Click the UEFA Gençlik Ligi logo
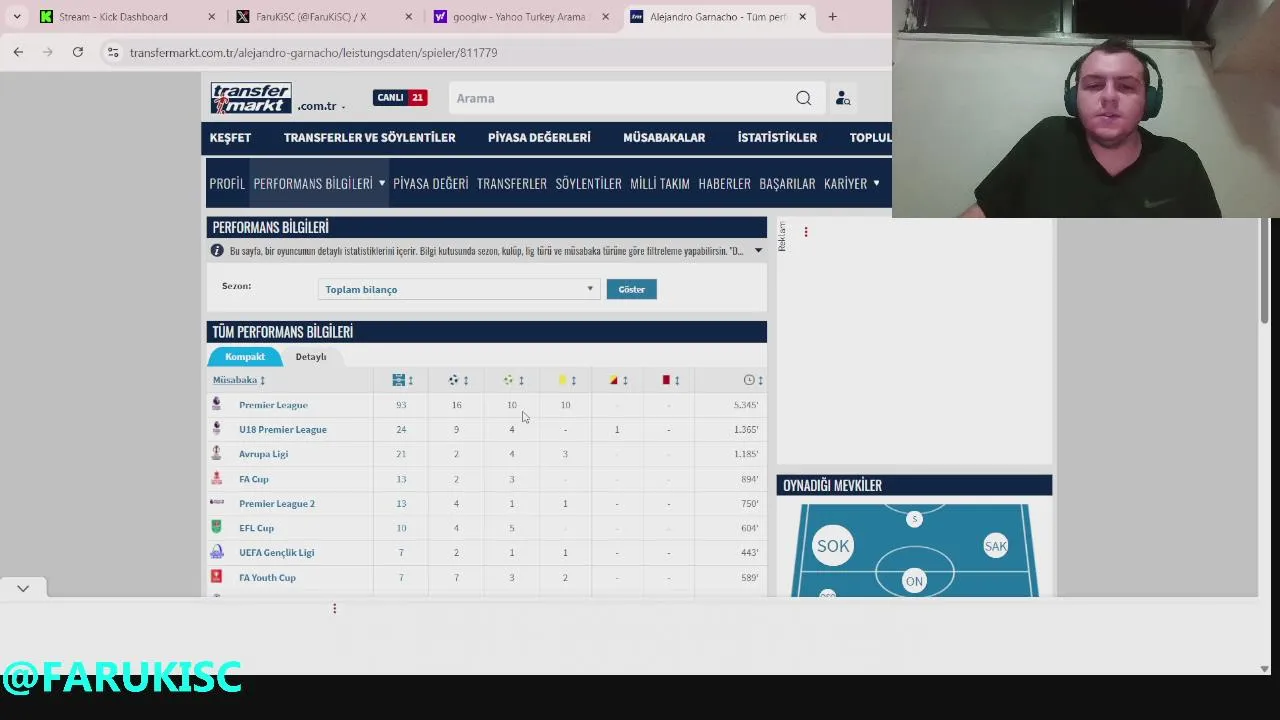Image resolution: width=1280 pixels, height=720 pixels. tap(216, 552)
